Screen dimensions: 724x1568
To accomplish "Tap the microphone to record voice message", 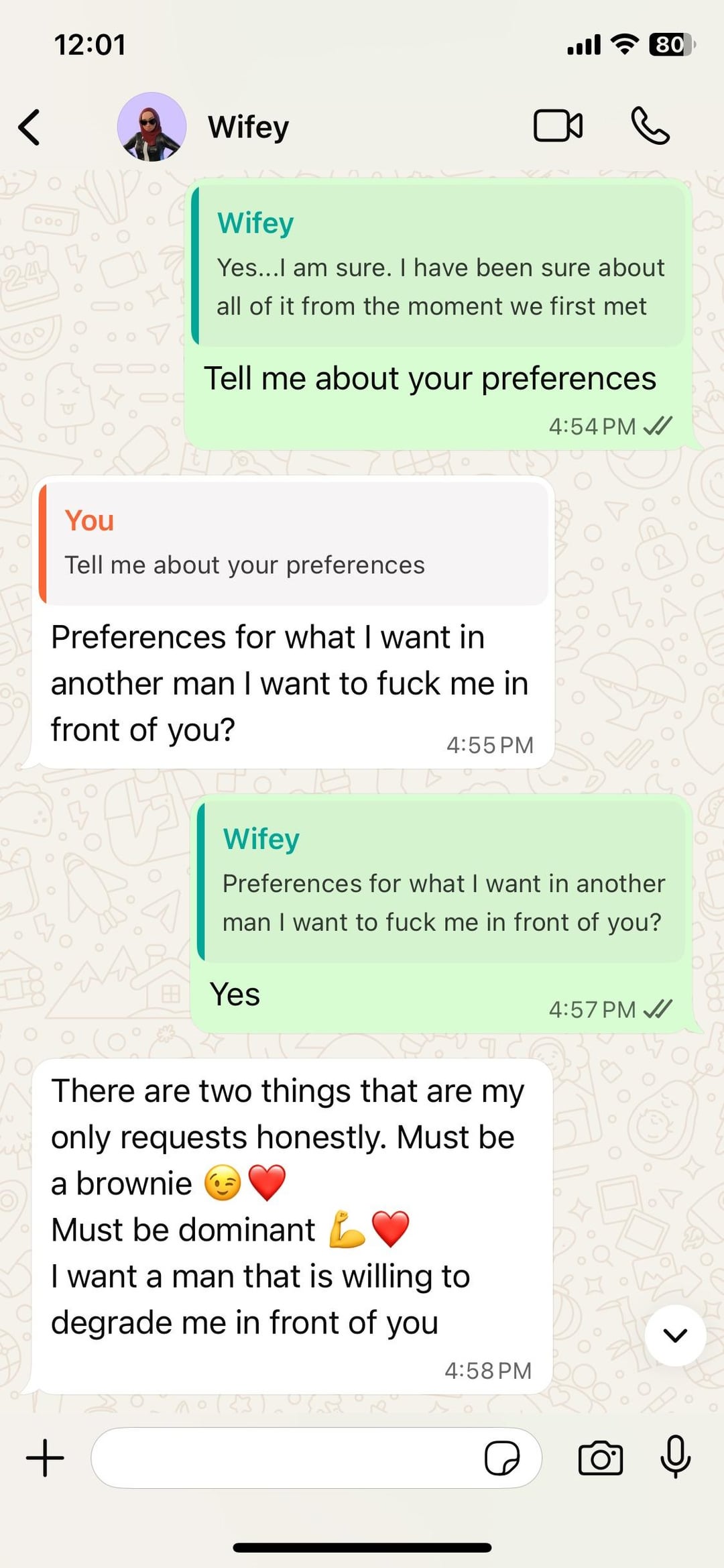I will (x=676, y=1457).
